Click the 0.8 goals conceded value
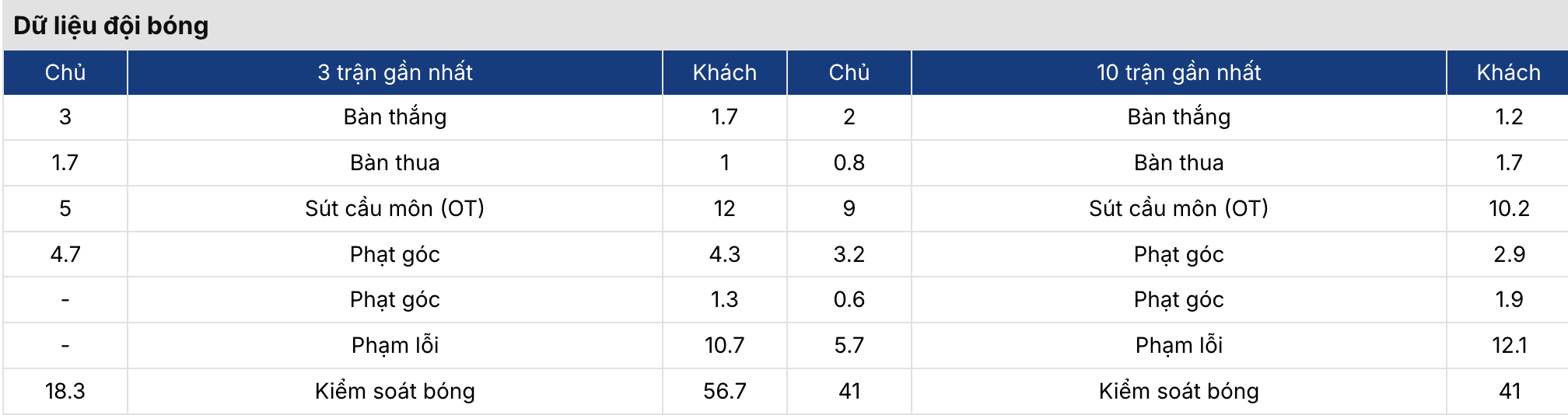The image size is (1568, 415). [x=849, y=162]
